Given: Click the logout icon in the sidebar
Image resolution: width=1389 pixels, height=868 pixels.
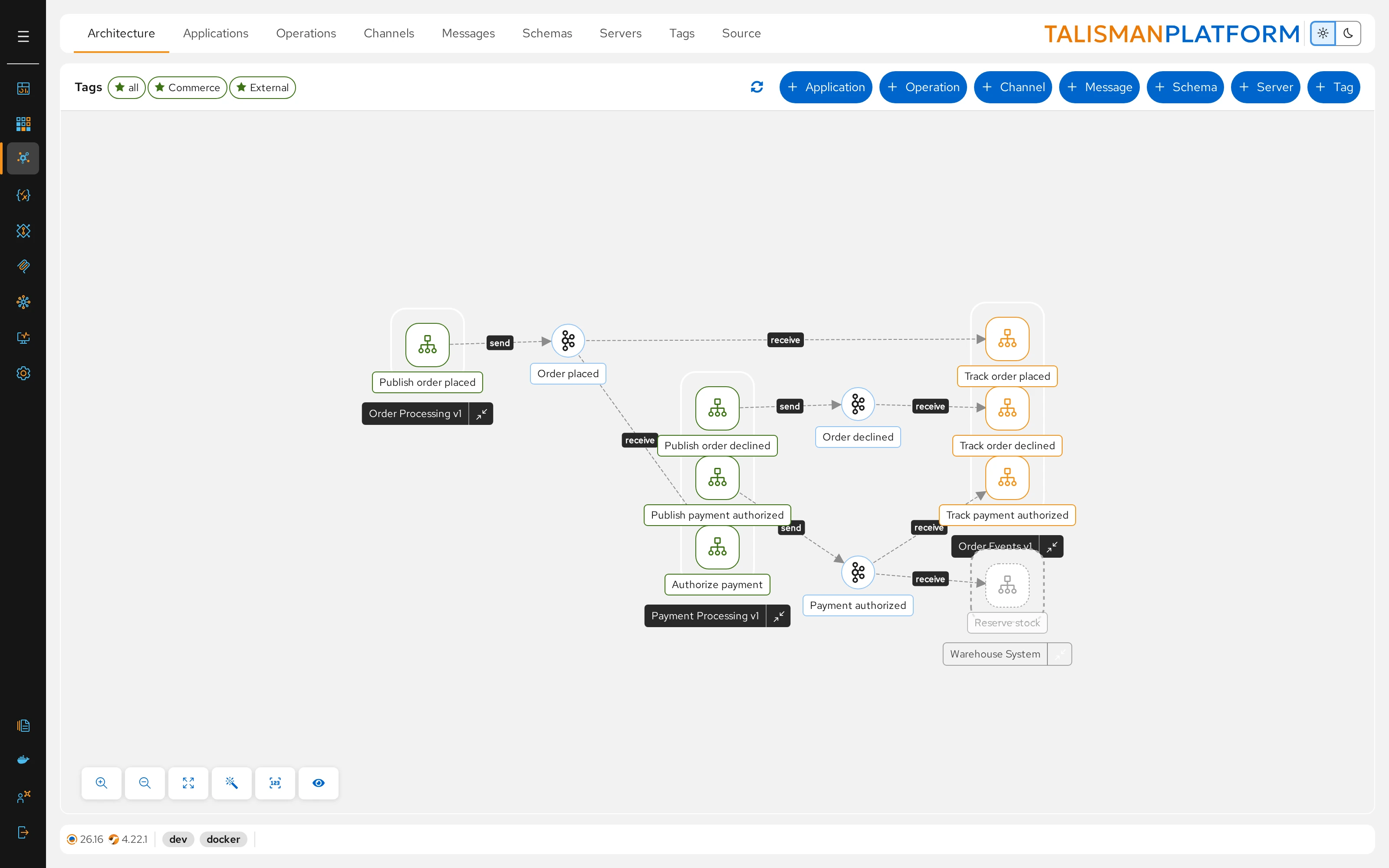Looking at the screenshot, I should click(x=23, y=832).
